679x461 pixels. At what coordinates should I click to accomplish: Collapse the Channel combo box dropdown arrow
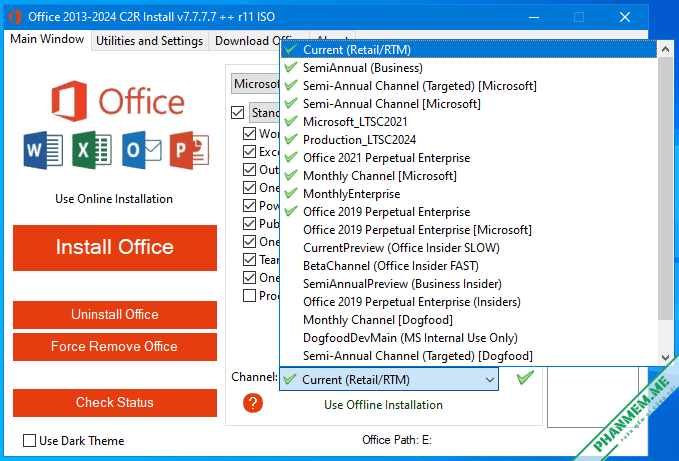pyautogui.click(x=490, y=380)
